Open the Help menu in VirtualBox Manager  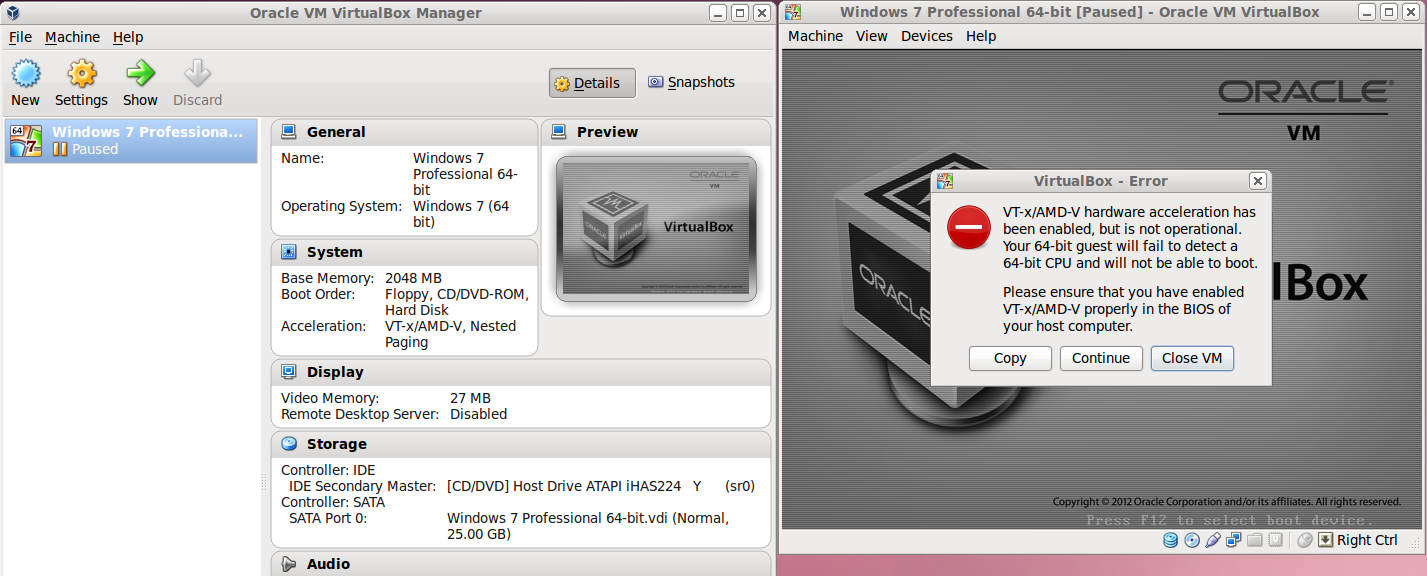(x=128, y=37)
